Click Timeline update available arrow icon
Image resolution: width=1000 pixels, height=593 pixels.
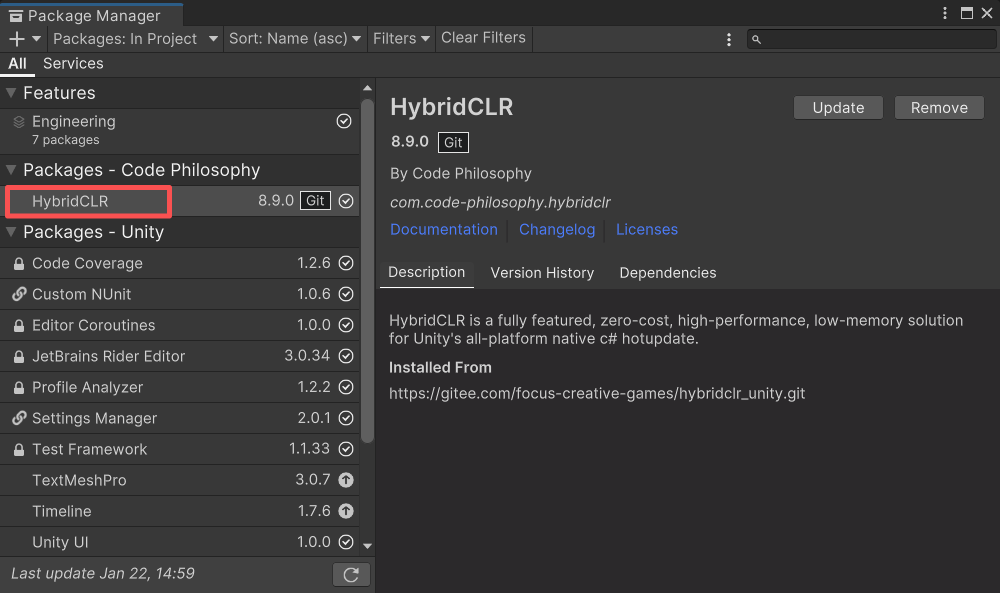click(x=346, y=511)
